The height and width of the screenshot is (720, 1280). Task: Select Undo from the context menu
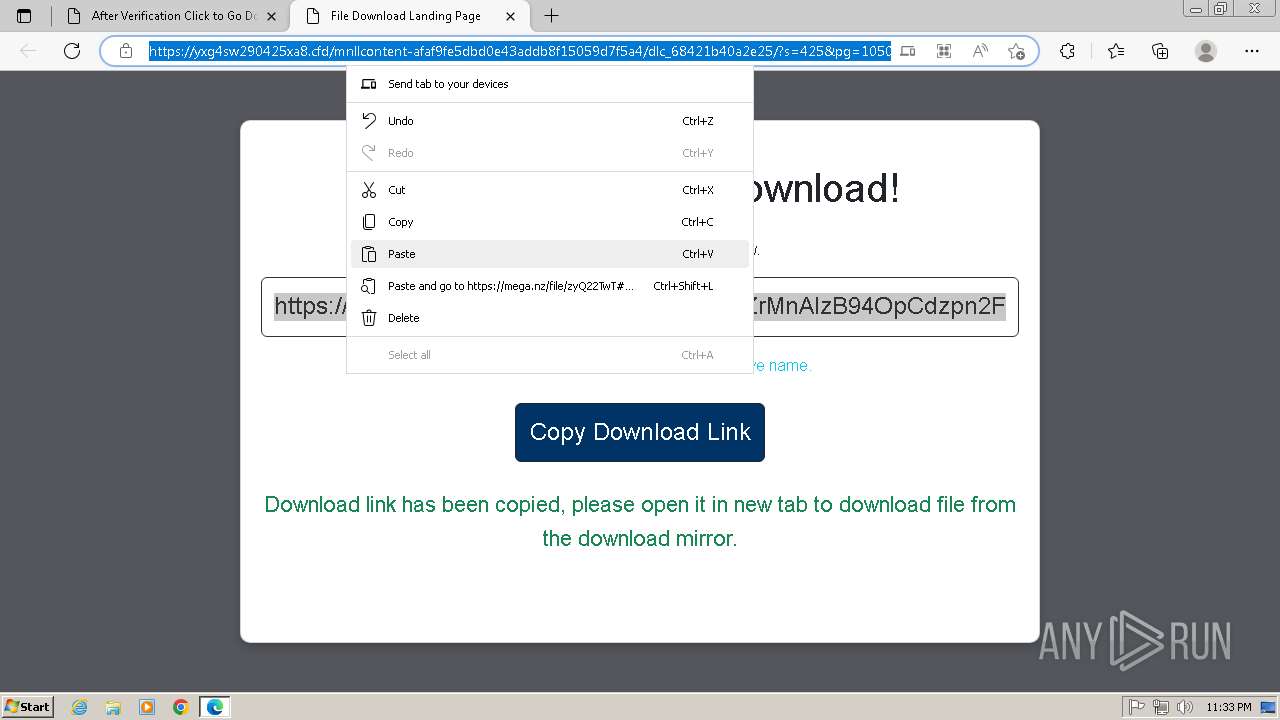(550, 121)
